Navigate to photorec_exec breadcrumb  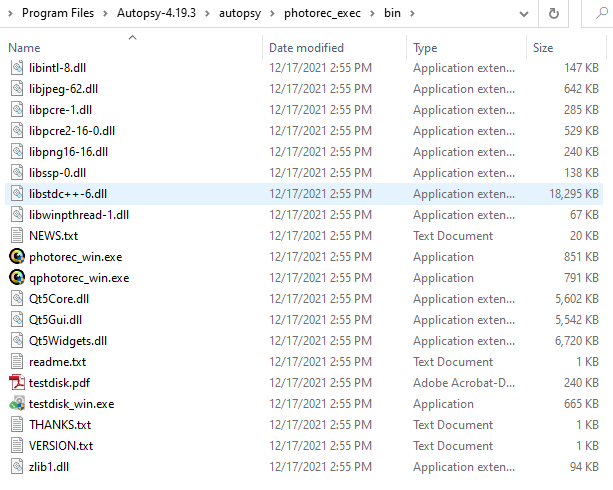pyautogui.click(x=322, y=13)
